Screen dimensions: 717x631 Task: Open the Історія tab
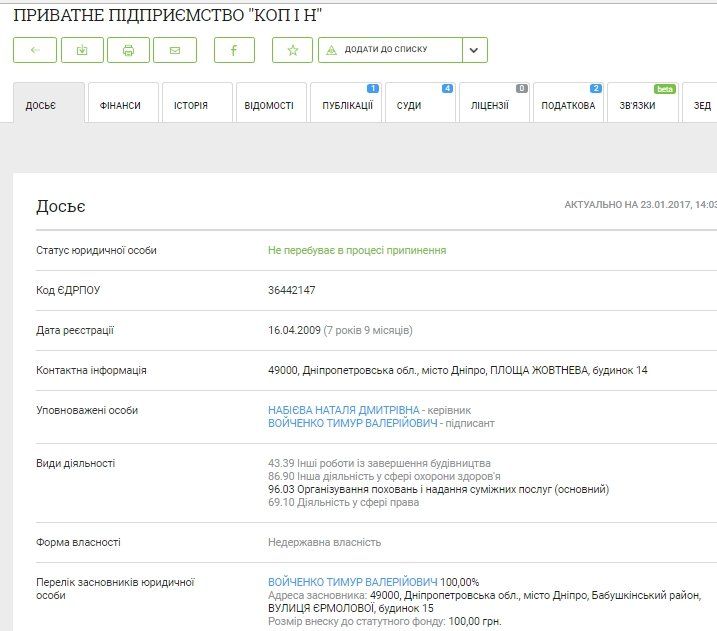198,103
